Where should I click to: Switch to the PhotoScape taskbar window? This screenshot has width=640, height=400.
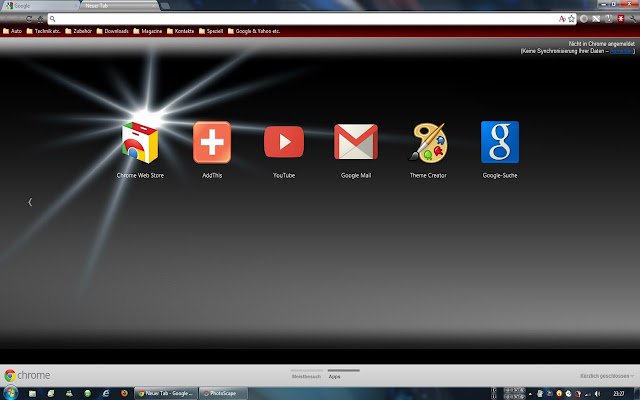[223, 393]
